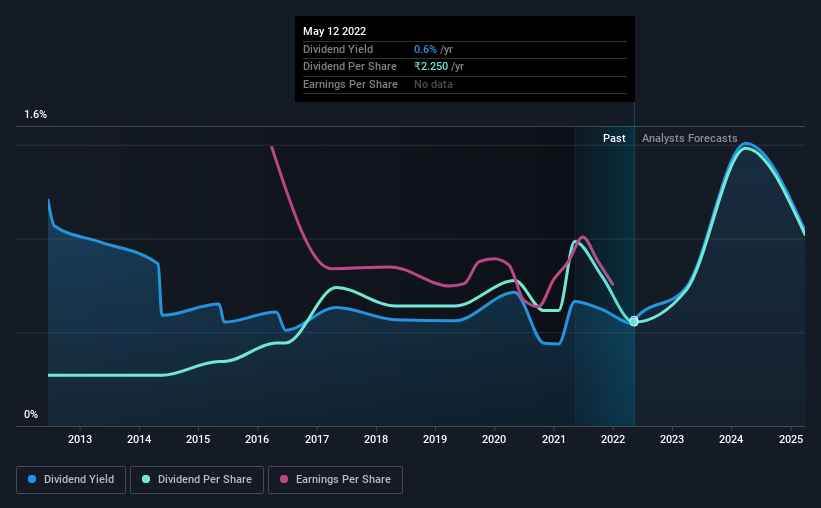Click the 2014 x-axis label
The width and height of the screenshot is (821, 508).
139,439
